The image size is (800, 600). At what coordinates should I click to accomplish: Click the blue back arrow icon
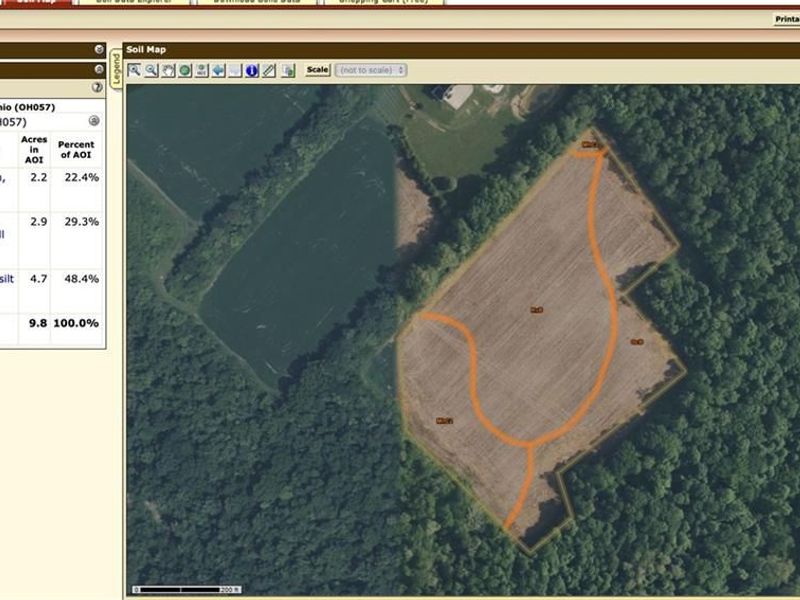[218, 71]
